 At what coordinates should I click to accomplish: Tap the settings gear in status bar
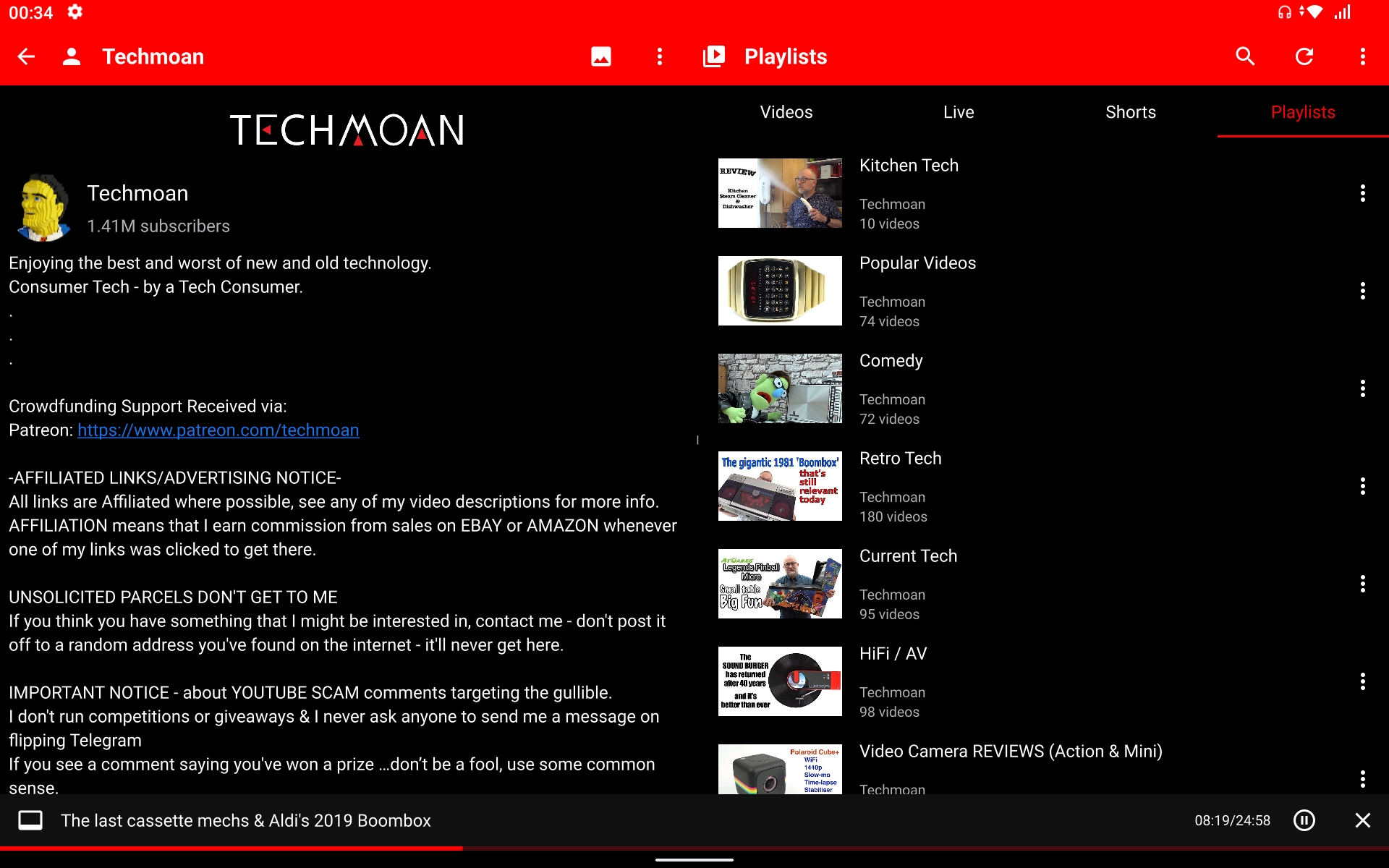click(75, 12)
